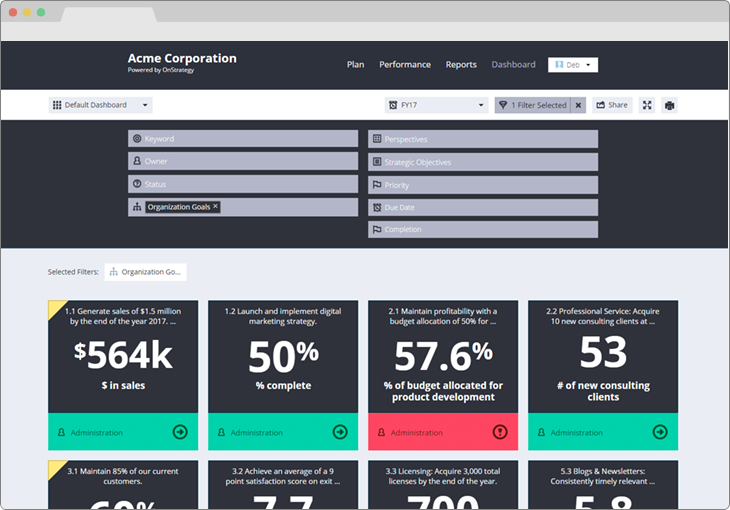Print the dashboard with the printer icon
730x510 pixels.
pos(669,105)
